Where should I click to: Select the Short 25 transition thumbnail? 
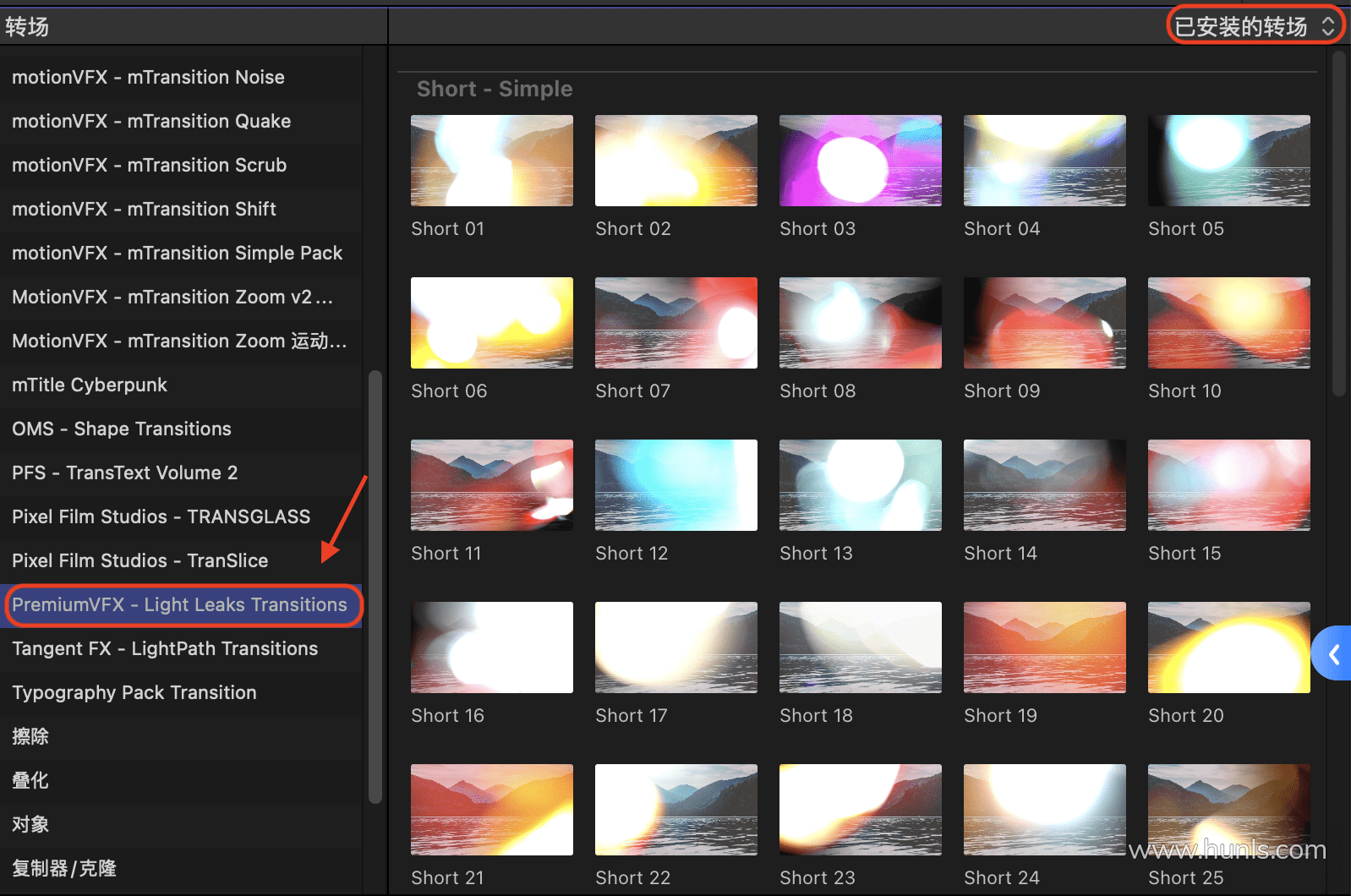[x=1229, y=810]
